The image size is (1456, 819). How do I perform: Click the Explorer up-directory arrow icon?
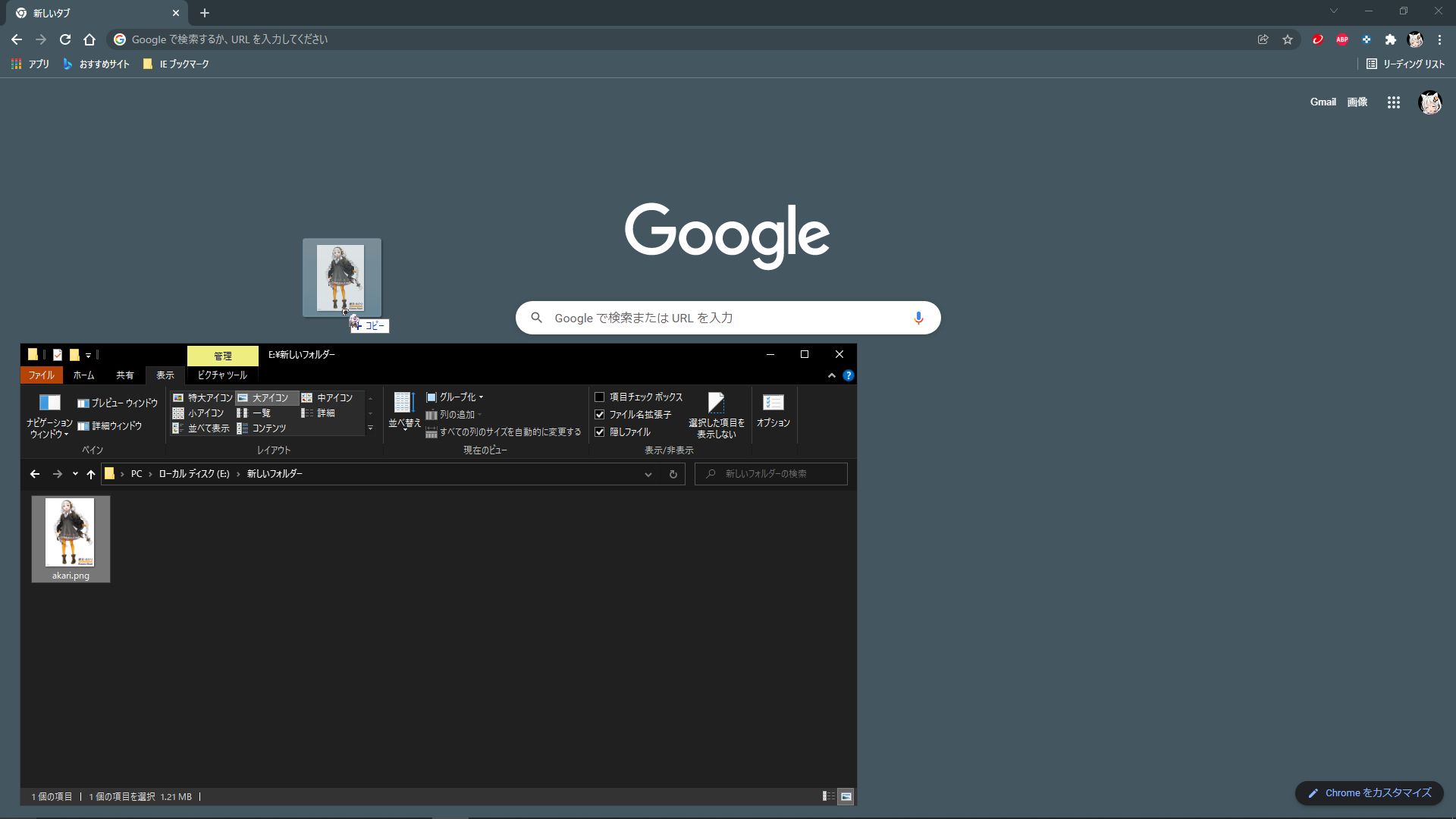pos(91,474)
